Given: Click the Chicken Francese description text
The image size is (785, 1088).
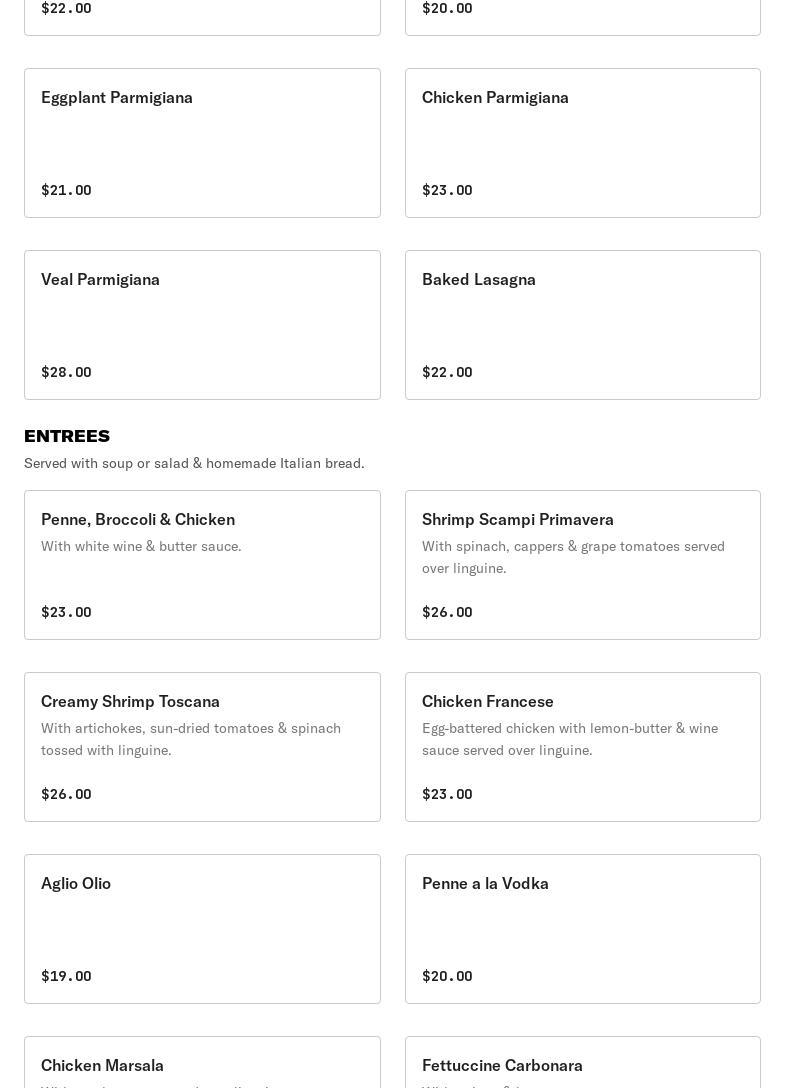Looking at the screenshot, I should click(570, 739).
